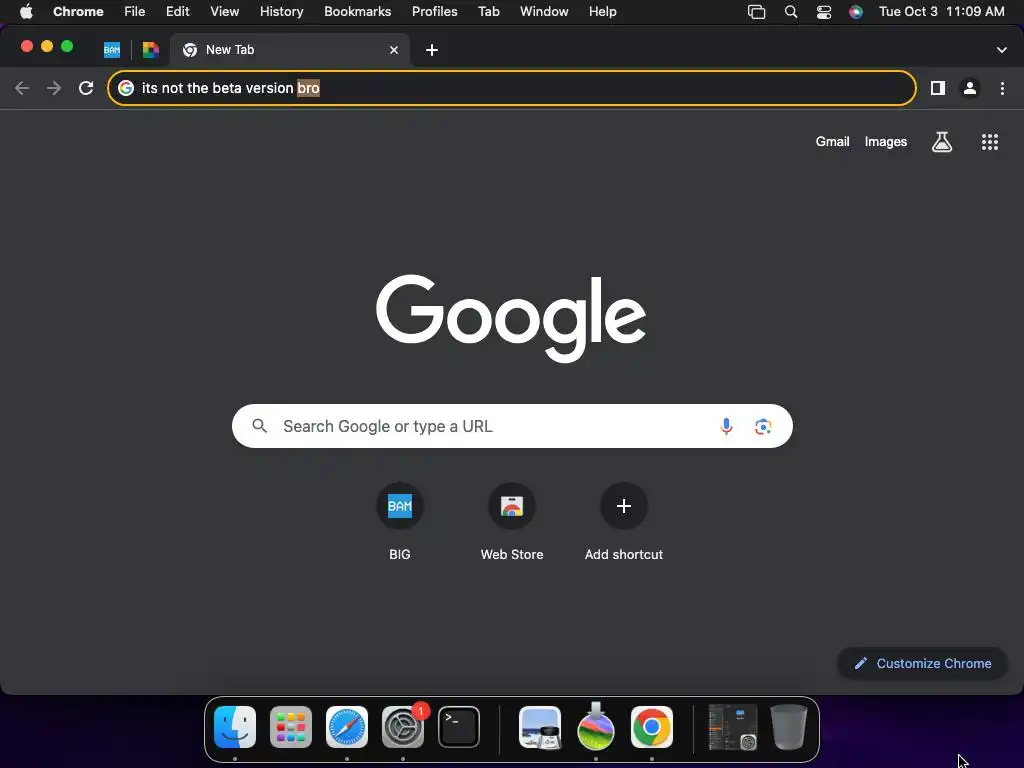This screenshot has width=1024, height=768.
Task: Open the View menu
Action: 225,12
